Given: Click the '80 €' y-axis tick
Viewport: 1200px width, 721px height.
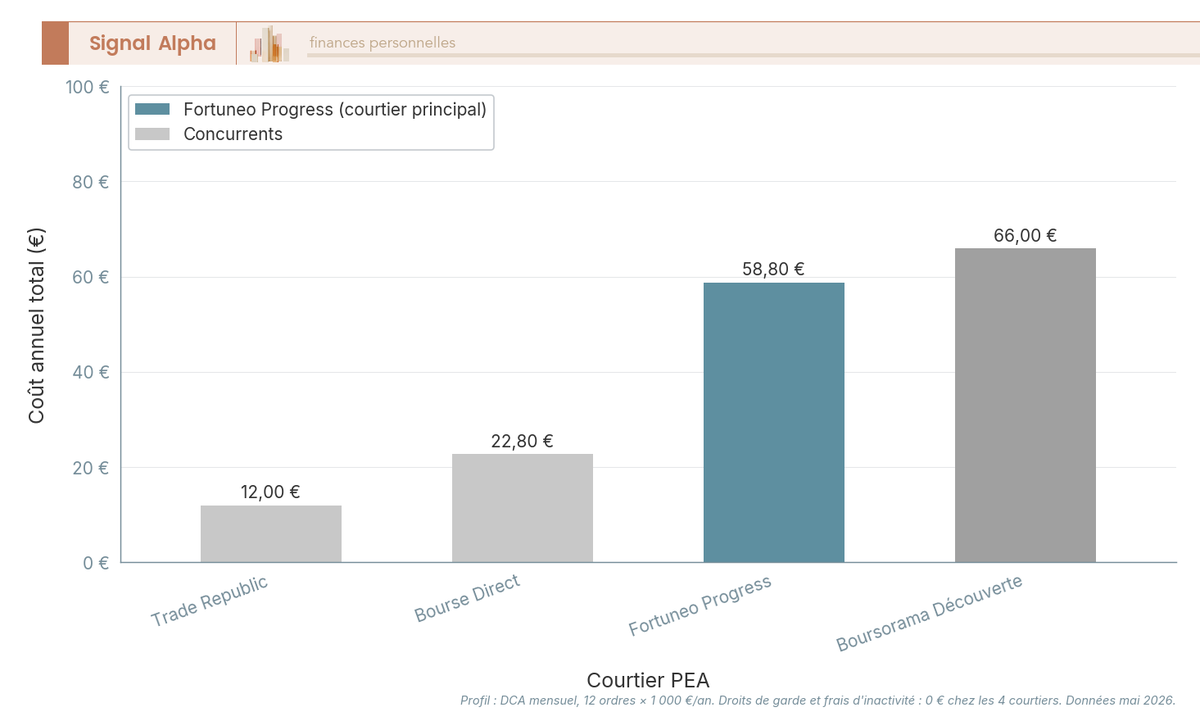Looking at the screenshot, I should [x=92, y=182].
